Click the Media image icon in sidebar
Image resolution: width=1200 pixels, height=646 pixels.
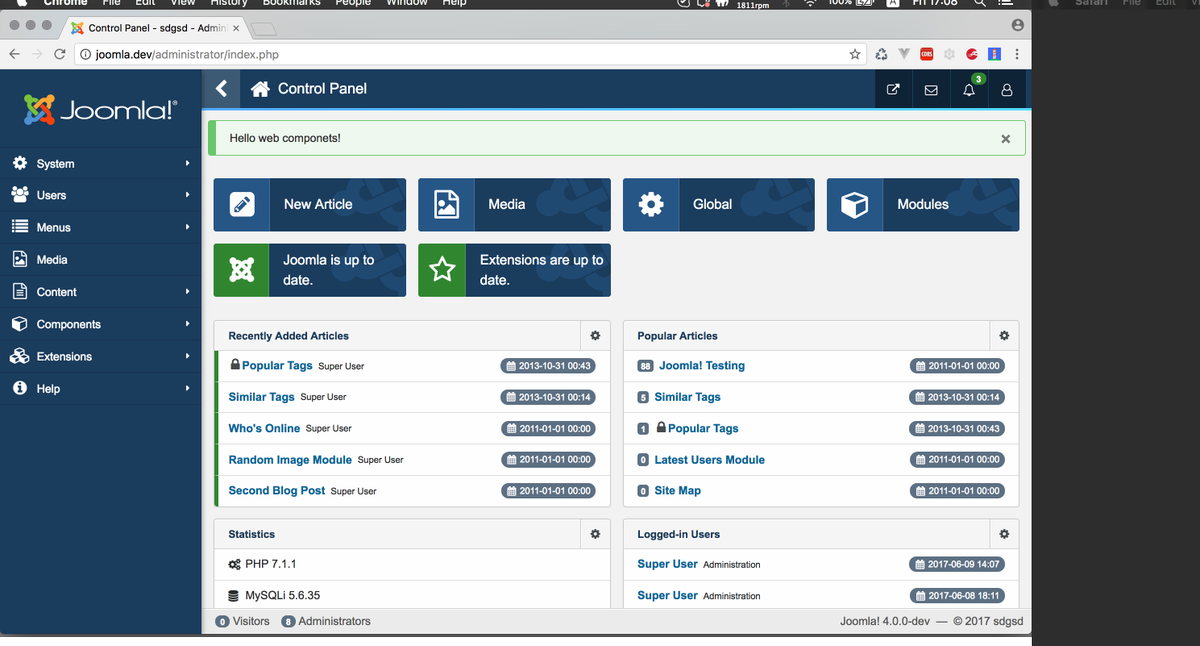pos(19,259)
